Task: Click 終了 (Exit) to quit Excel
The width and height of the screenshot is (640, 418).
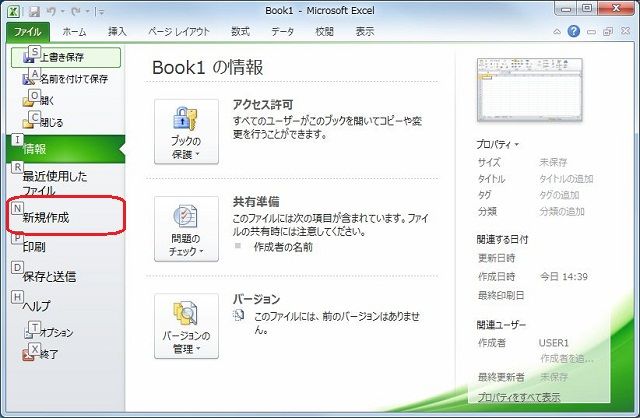Action: point(65,354)
